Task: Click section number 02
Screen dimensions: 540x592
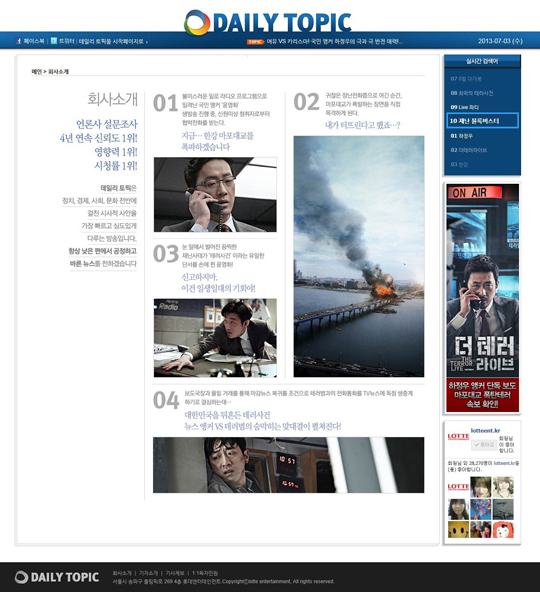Action: 306,102
